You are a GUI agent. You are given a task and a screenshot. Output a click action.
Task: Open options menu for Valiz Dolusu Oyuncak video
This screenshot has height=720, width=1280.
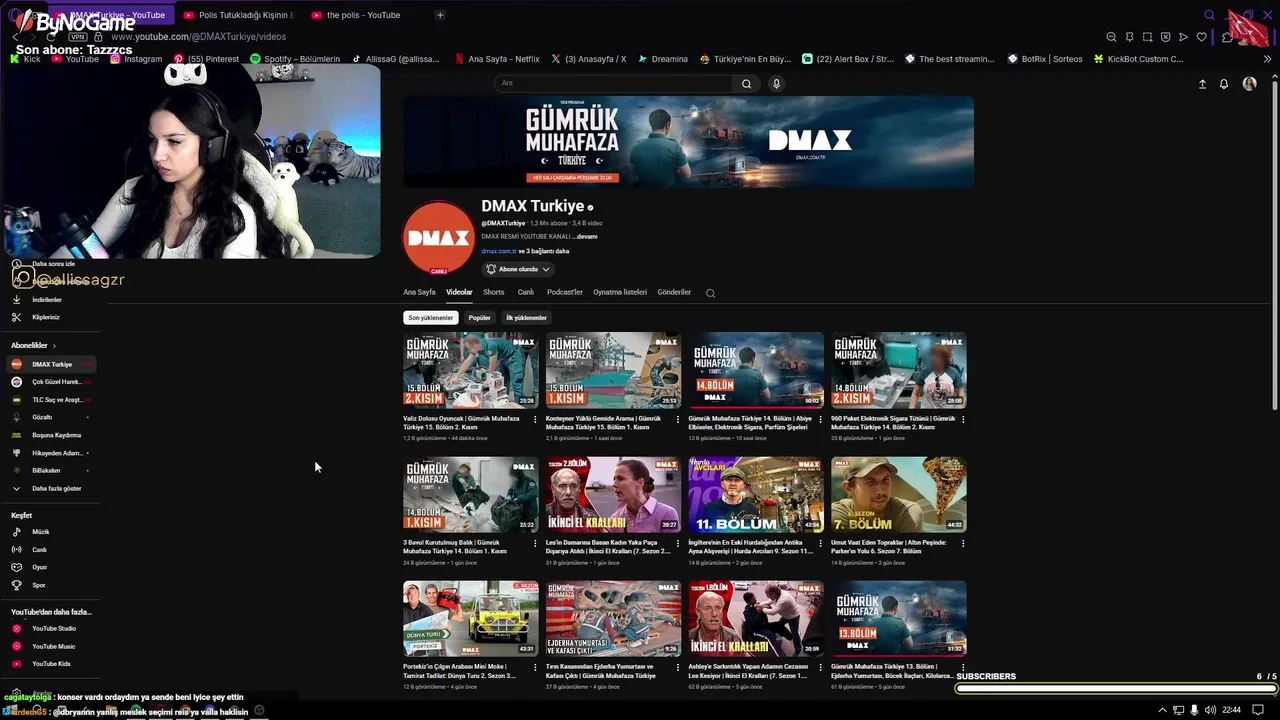coord(535,420)
